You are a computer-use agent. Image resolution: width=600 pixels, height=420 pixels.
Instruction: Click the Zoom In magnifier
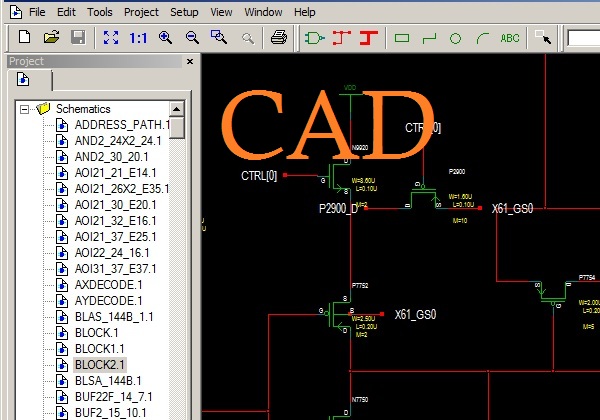(165, 37)
